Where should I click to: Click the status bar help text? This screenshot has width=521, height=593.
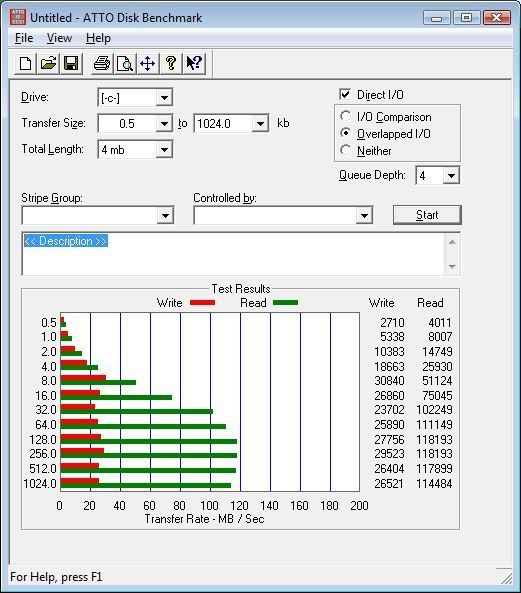click(56, 577)
